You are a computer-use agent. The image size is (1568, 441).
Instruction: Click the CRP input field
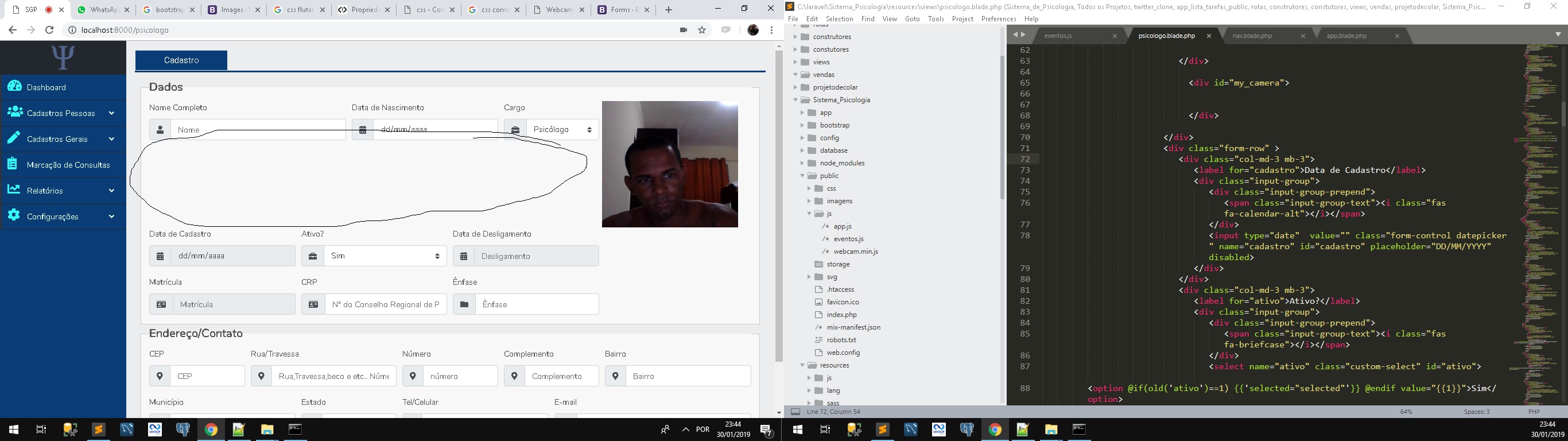tap(386, 304)
